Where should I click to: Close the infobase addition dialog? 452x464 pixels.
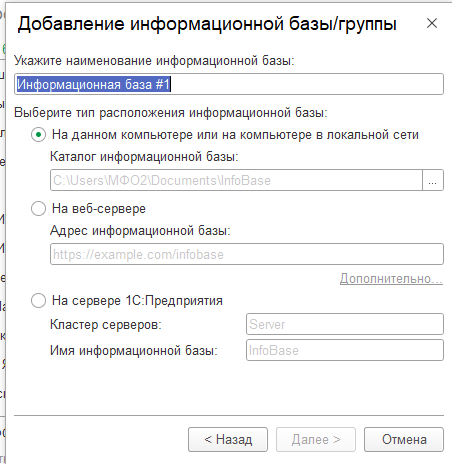pyautogui.click(x=432, y=23)
